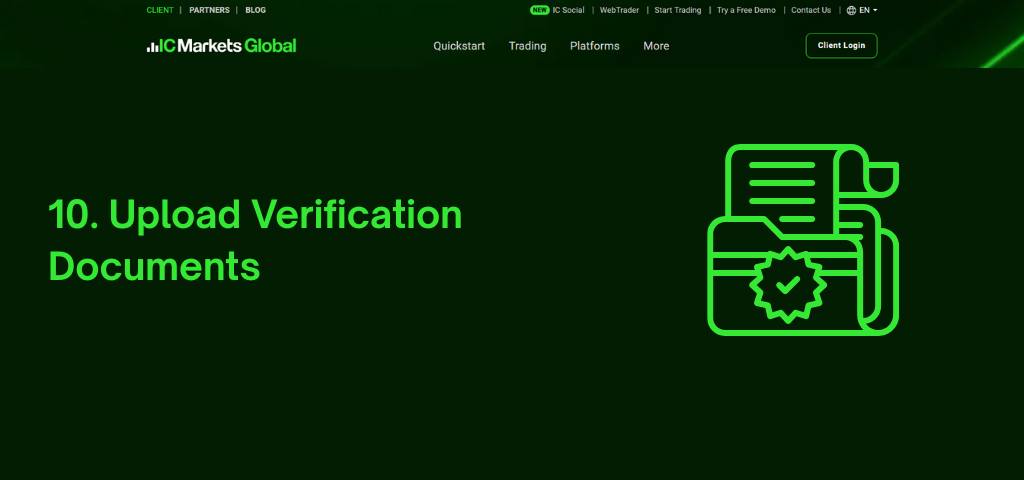The image size is (1024, 480).
Task: Switch to the PARTNERS tab
Action: (209, 10)
